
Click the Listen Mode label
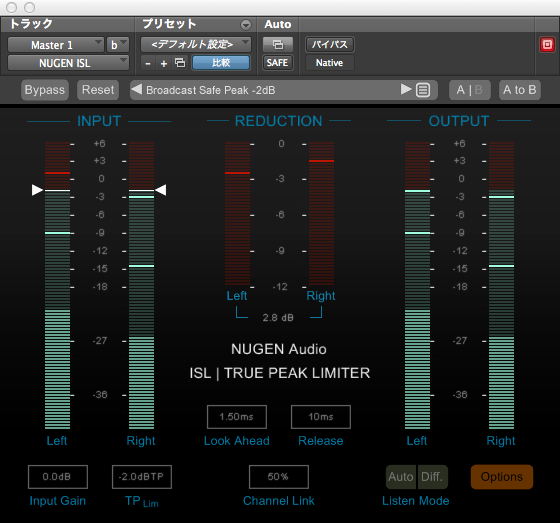pos(416,501)
